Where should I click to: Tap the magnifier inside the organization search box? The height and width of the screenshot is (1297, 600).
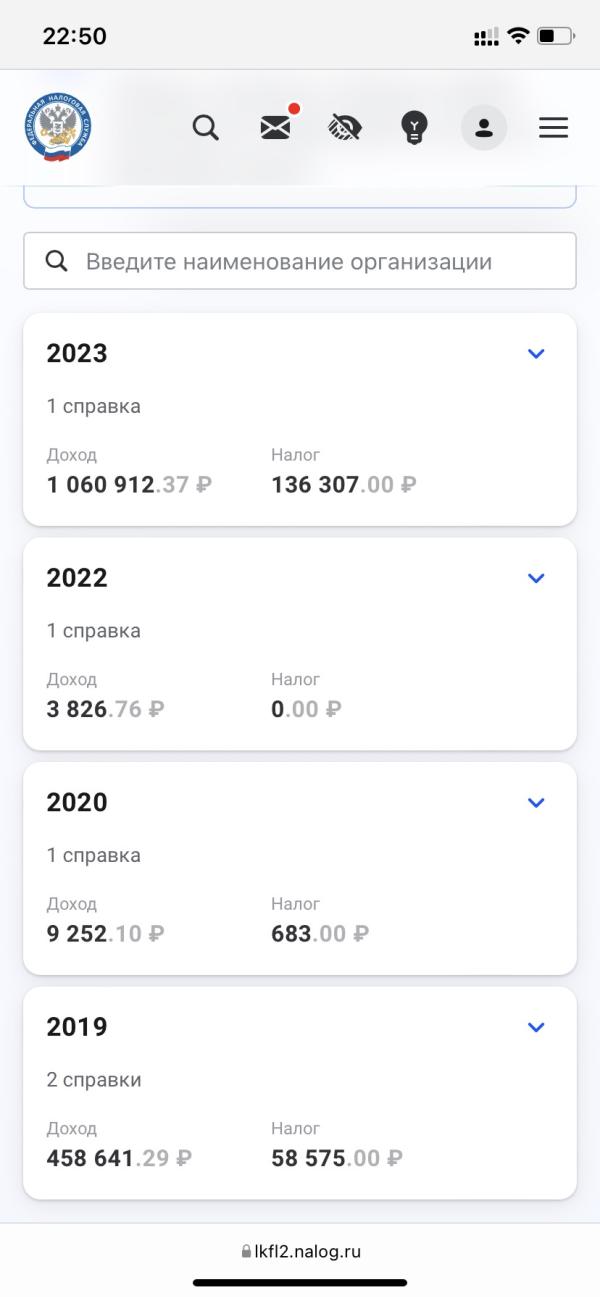(x=57, y=261)
